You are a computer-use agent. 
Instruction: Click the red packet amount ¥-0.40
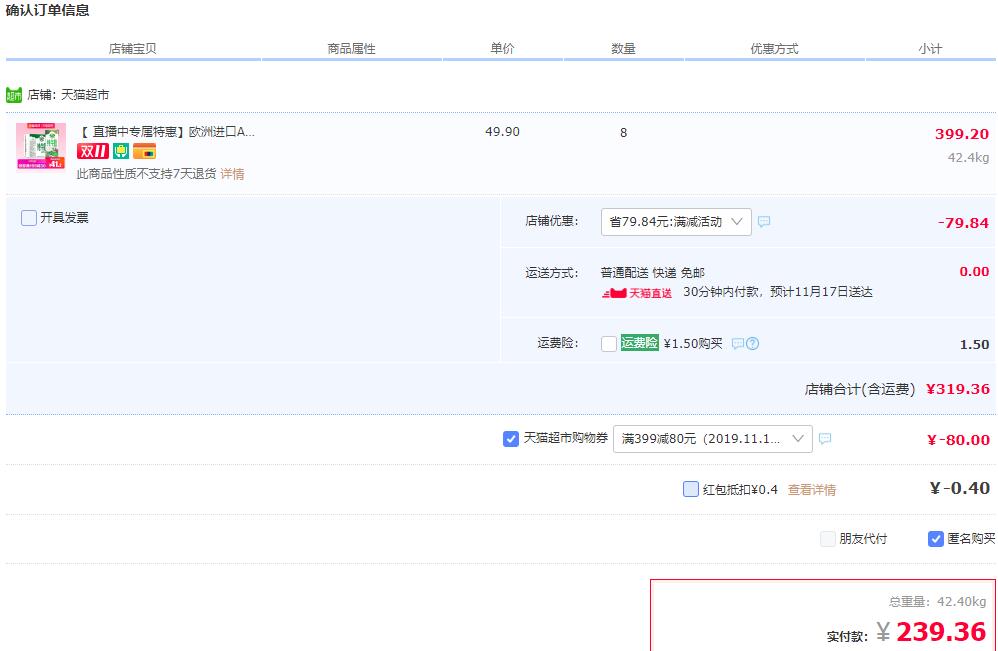[x=960, y=488]
